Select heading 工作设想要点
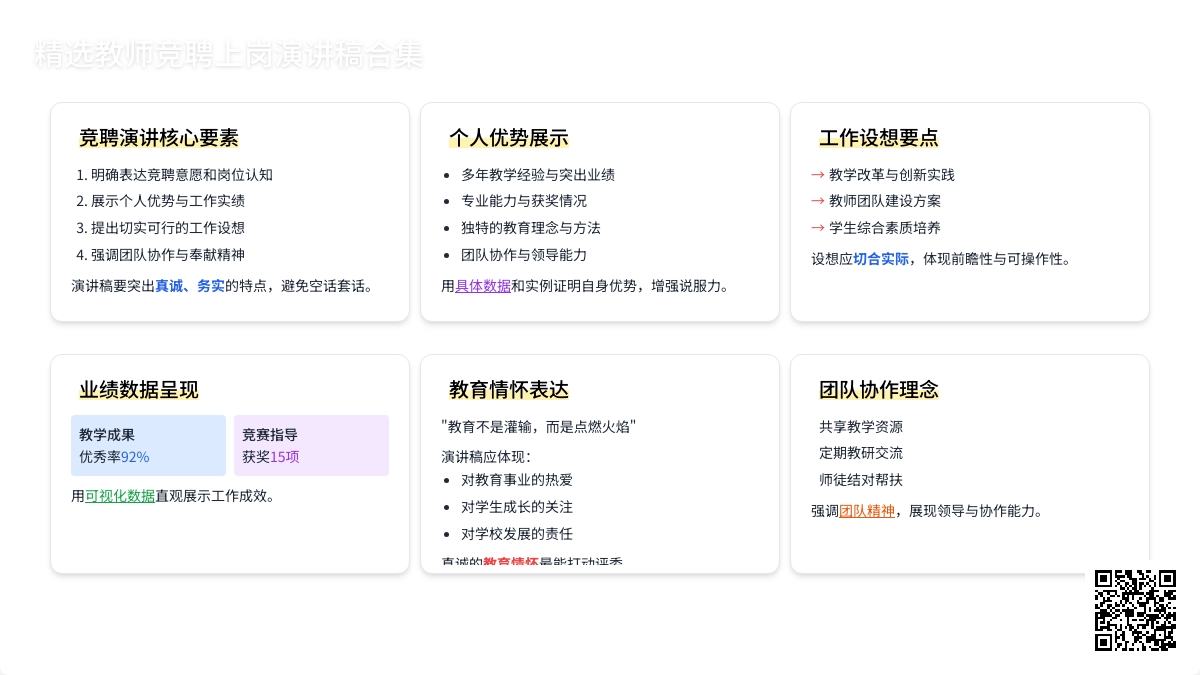This screenshot has width=1200, height=675. 879,138
